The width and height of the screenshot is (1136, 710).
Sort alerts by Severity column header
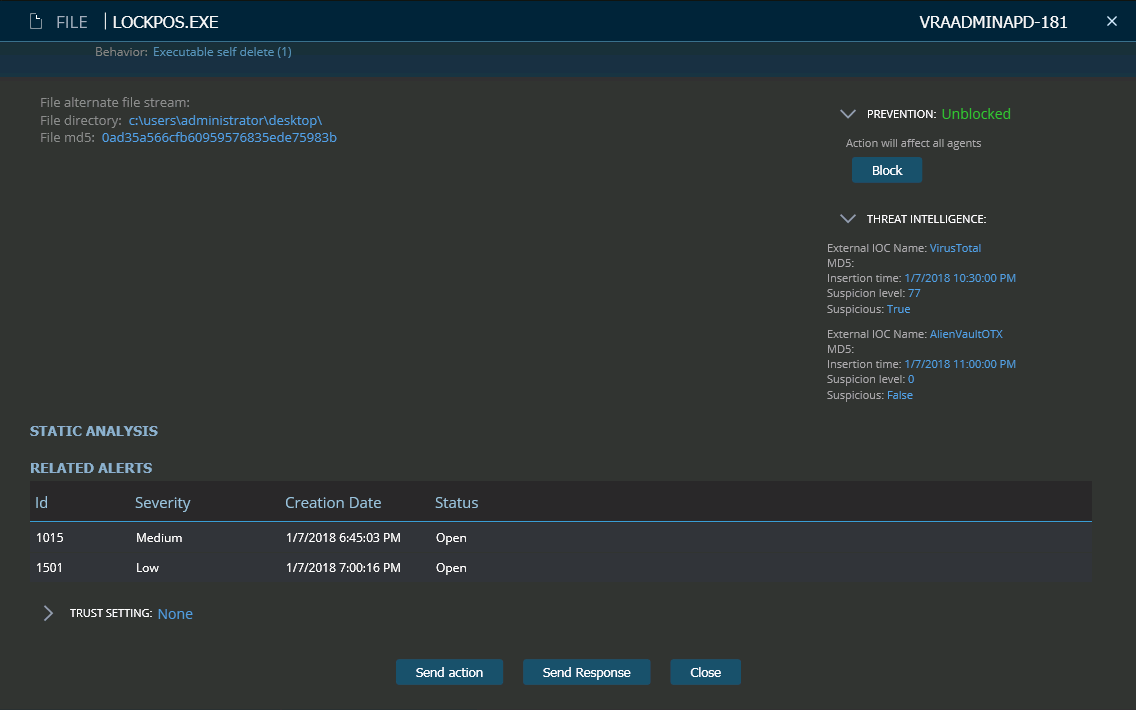click(162, 502)
